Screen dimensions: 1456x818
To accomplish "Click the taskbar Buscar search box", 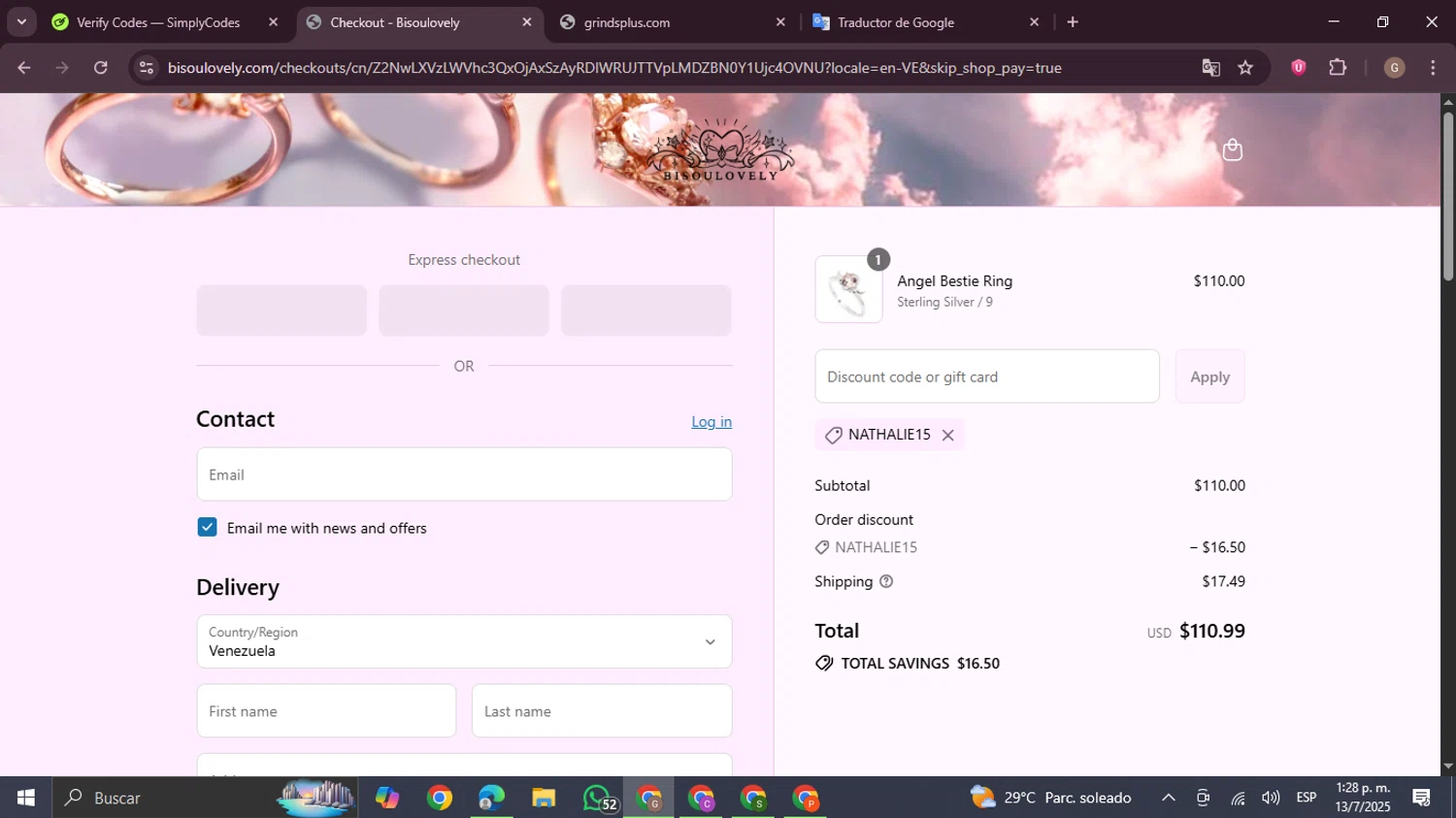I will click(204, 798).
